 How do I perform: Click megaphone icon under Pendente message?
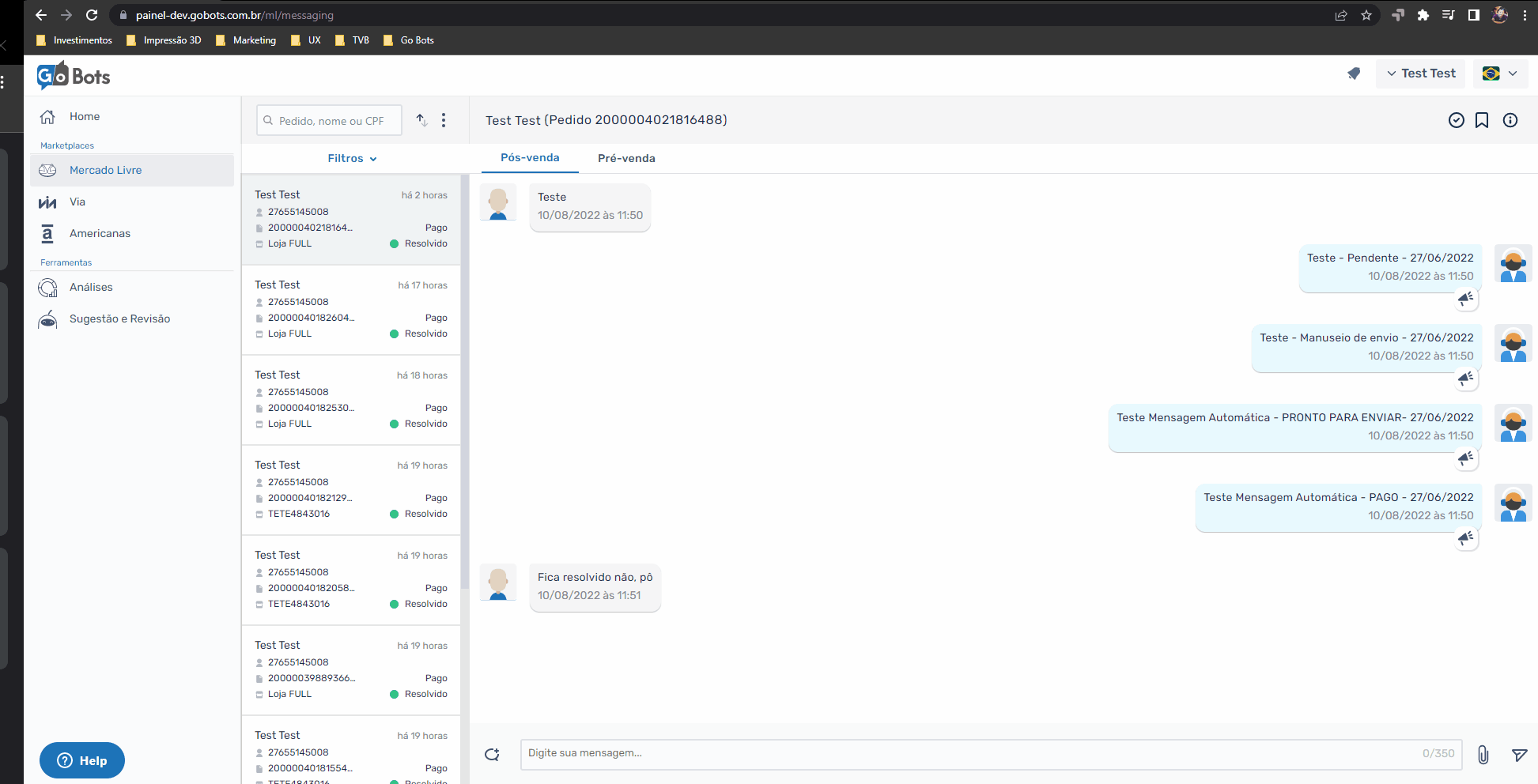click(x=1466, y=299)
